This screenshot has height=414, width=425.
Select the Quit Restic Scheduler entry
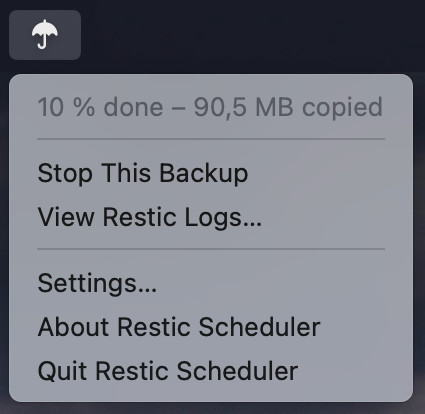click(x=211, y=371)
